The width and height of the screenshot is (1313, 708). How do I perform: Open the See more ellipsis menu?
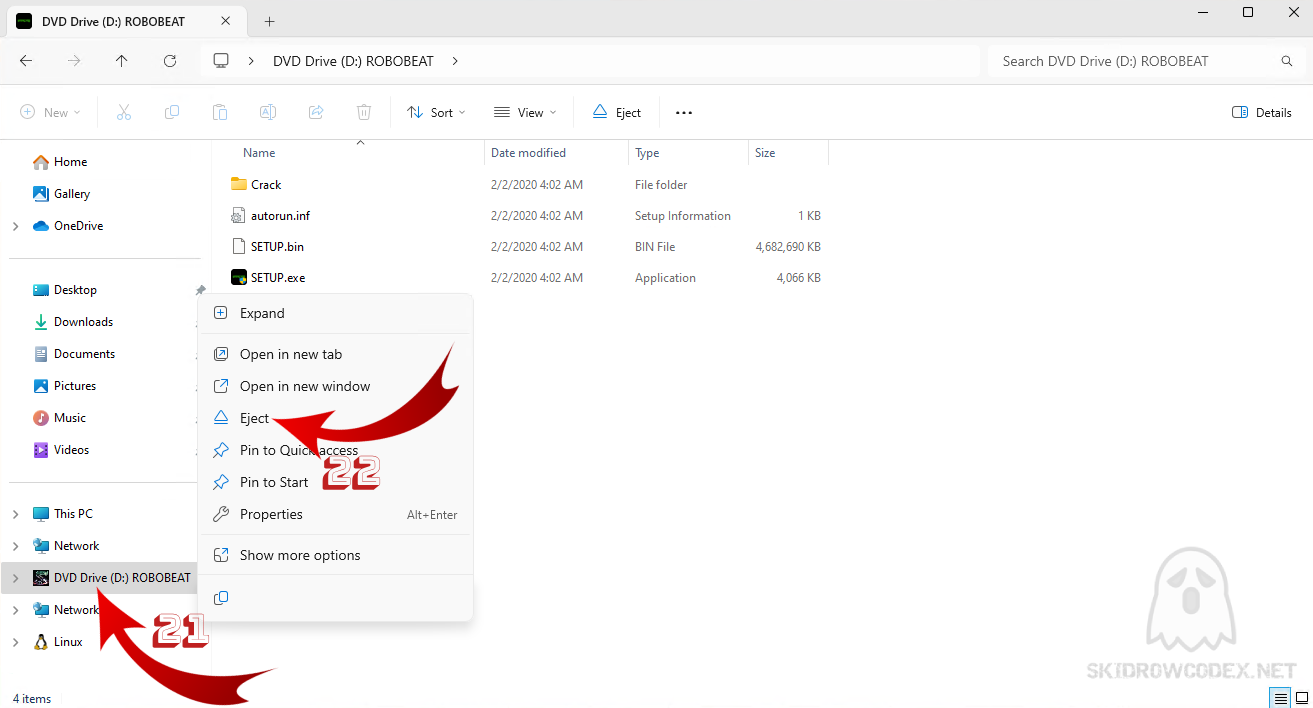tap(684, 113)
